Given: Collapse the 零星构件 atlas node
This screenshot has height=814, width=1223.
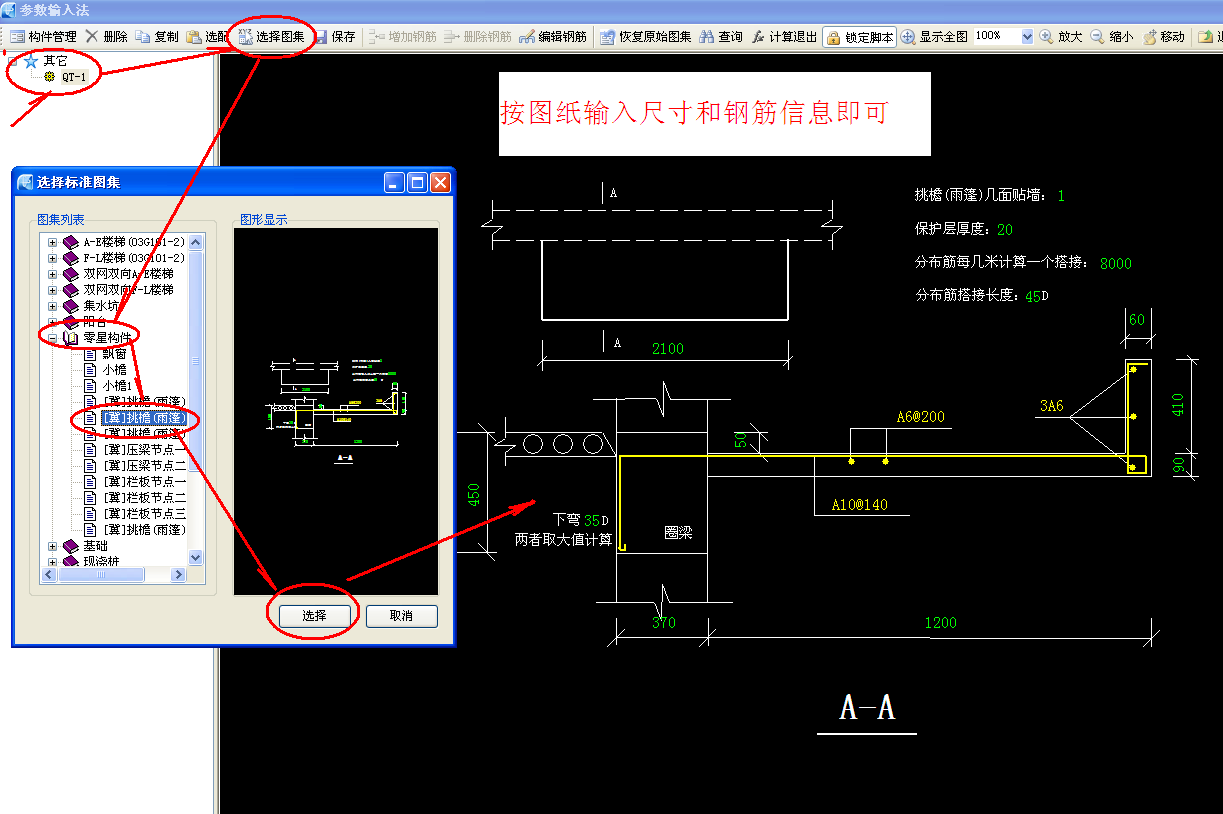Looking at the screenshot, I should 52,338.
